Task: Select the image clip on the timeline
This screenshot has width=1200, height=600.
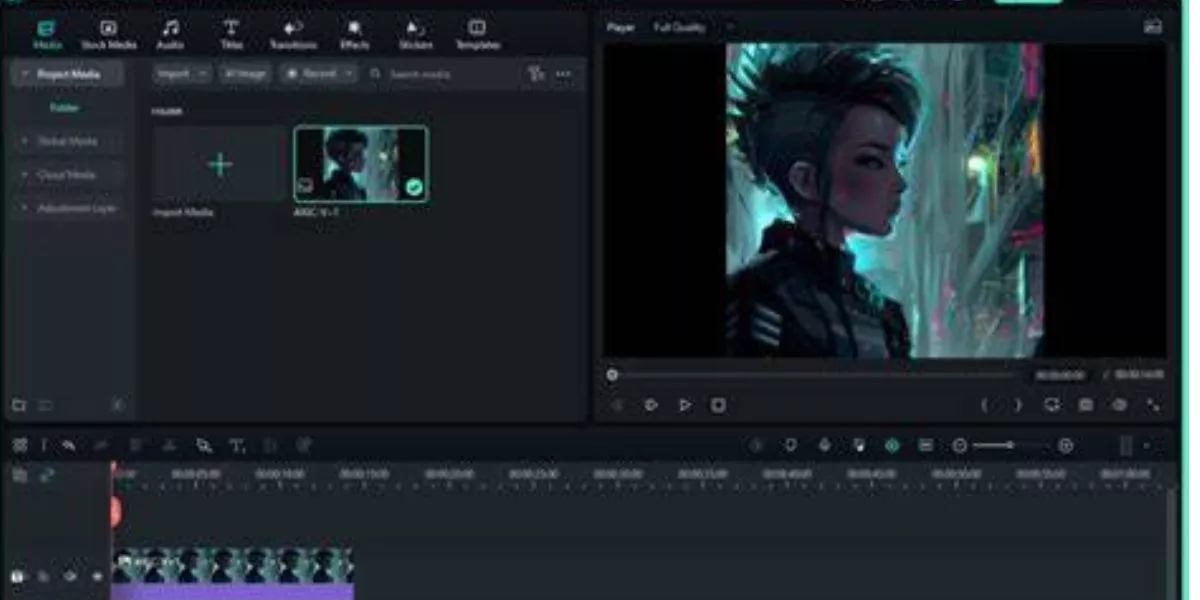Action: tap(232, 573)
